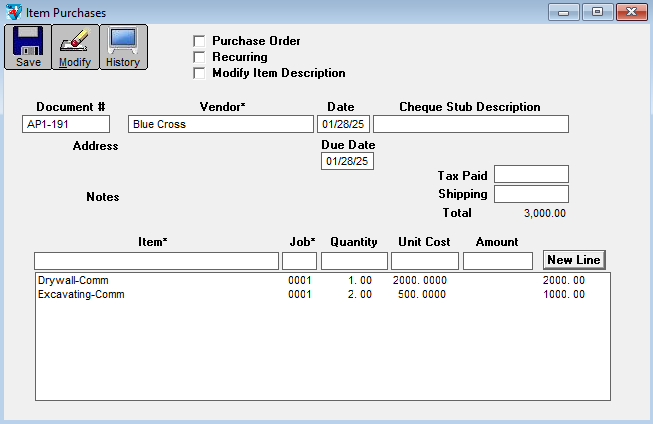The width and height of the screenshot is (653, 424).
Task: Click the Shipping input box
Action: tap(531, 194)
